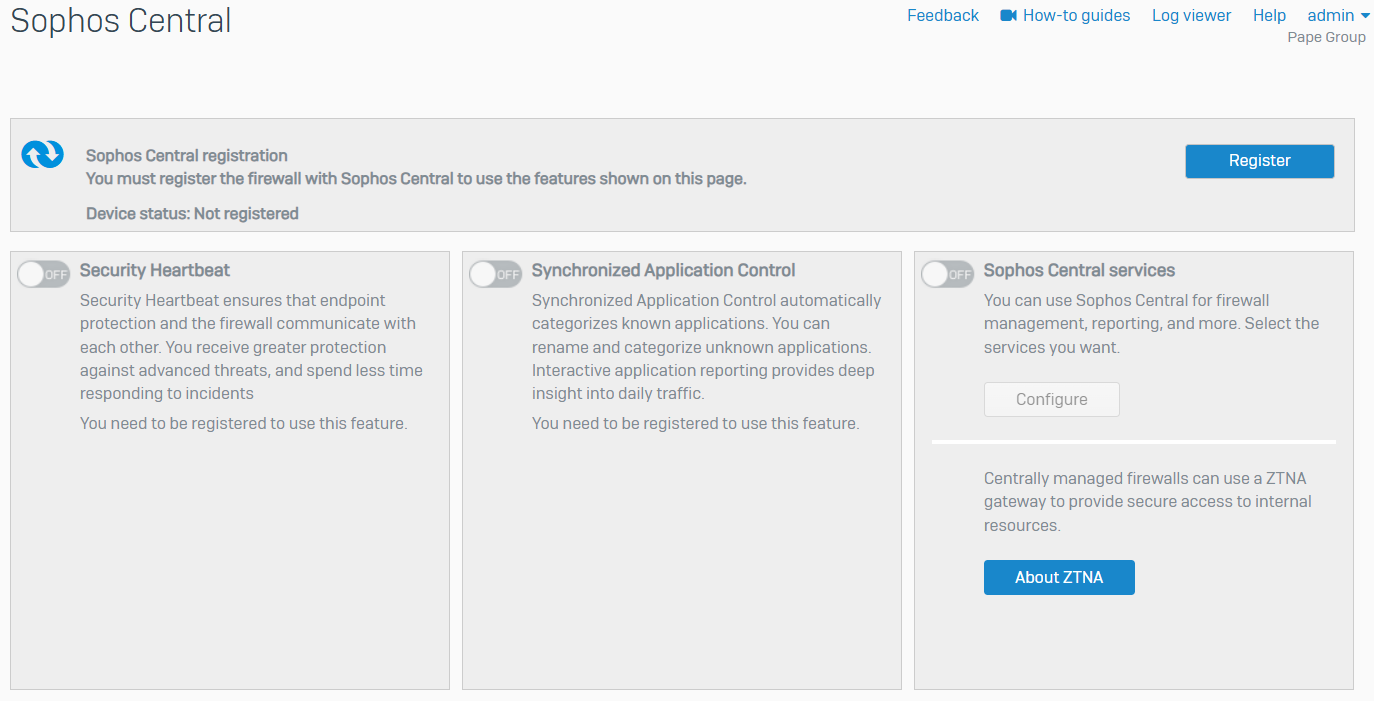Click the video camera icon beside How-to guides
The image size is (1374, 701).
(x=1008, y=15)
